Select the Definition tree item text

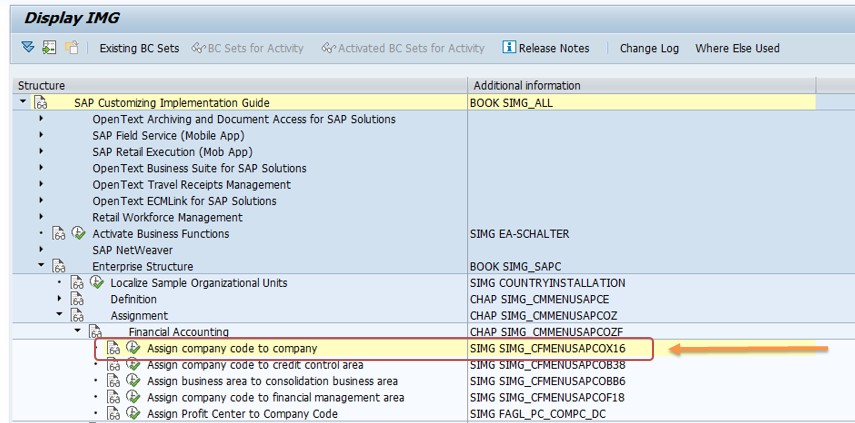pyautogui.click(x=134, y=299)
